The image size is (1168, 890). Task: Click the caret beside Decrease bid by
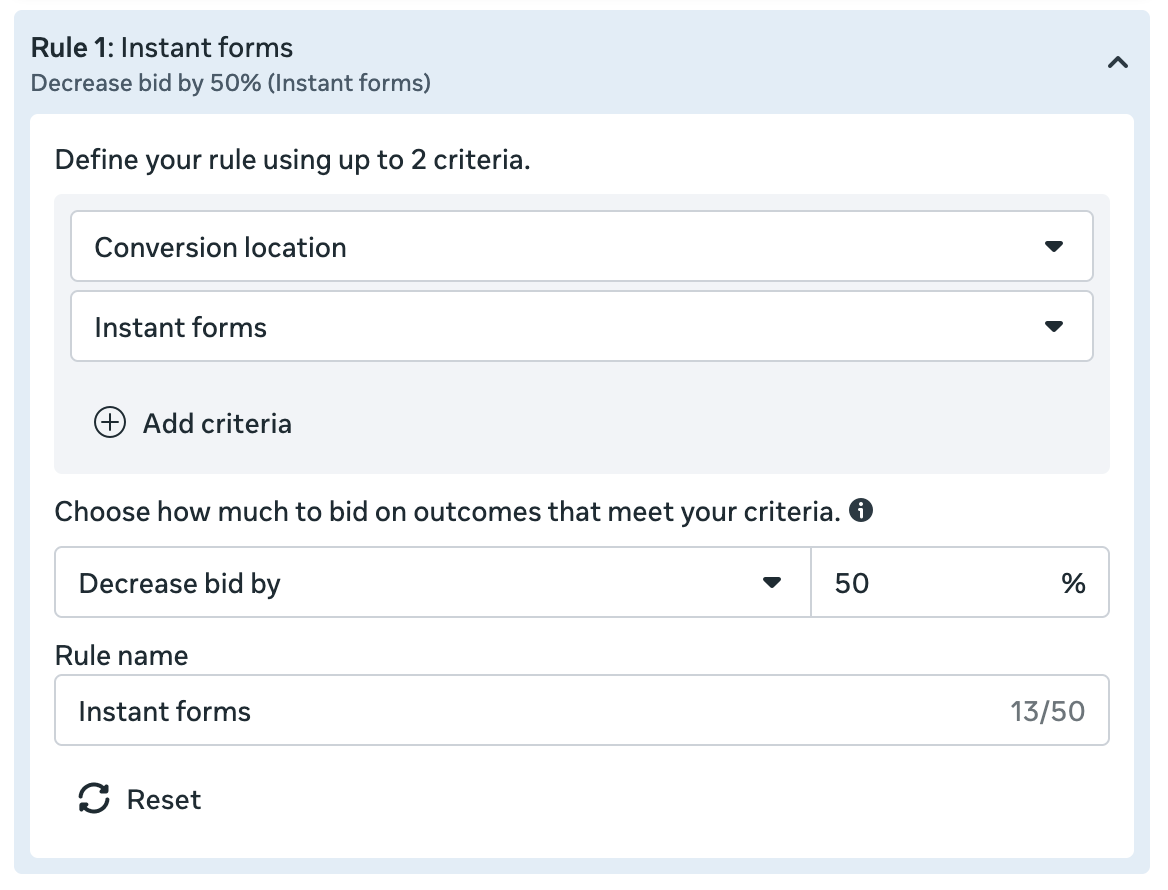[x=771, y=583]
